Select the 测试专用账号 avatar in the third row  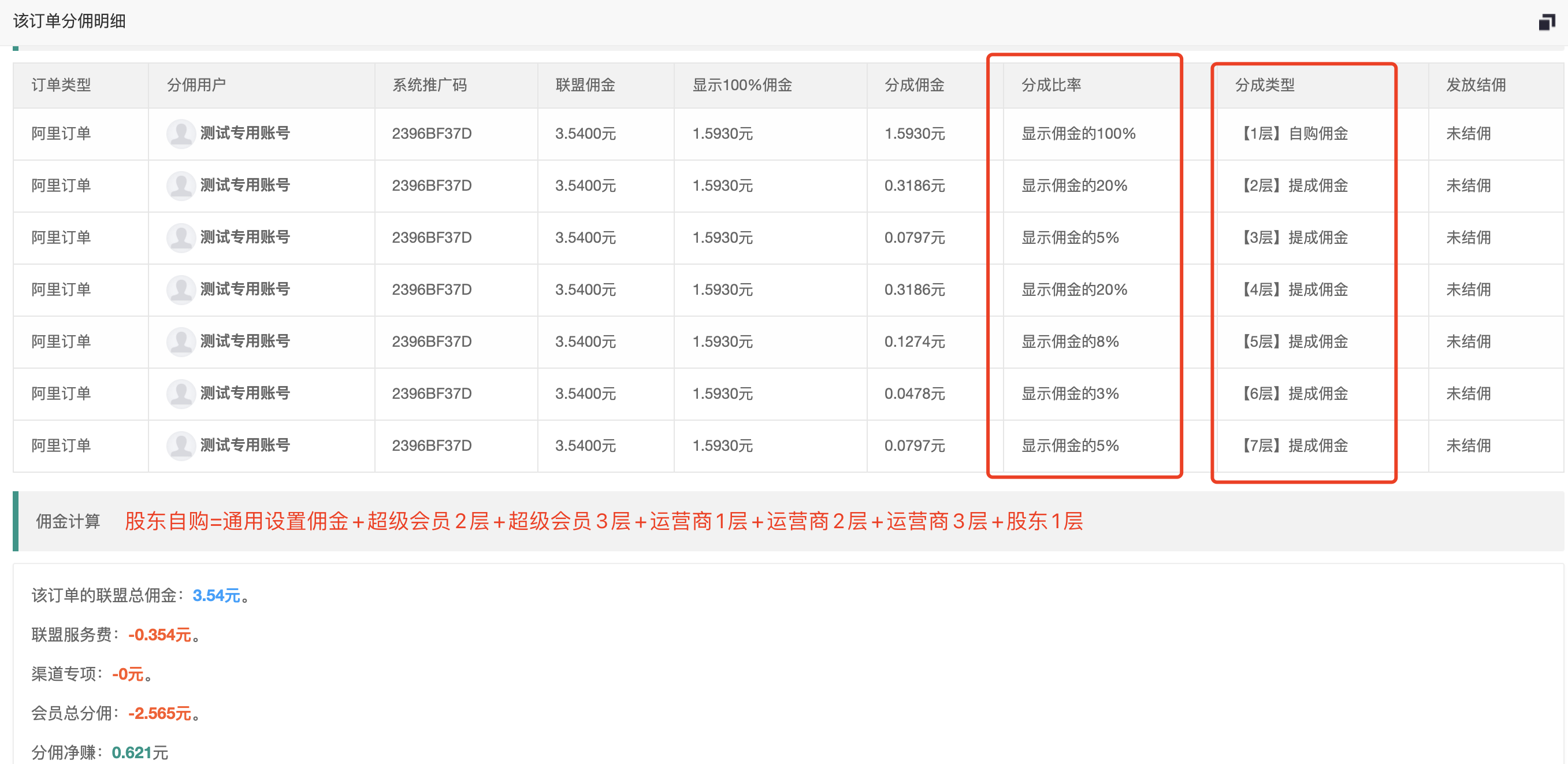[180, 238]
